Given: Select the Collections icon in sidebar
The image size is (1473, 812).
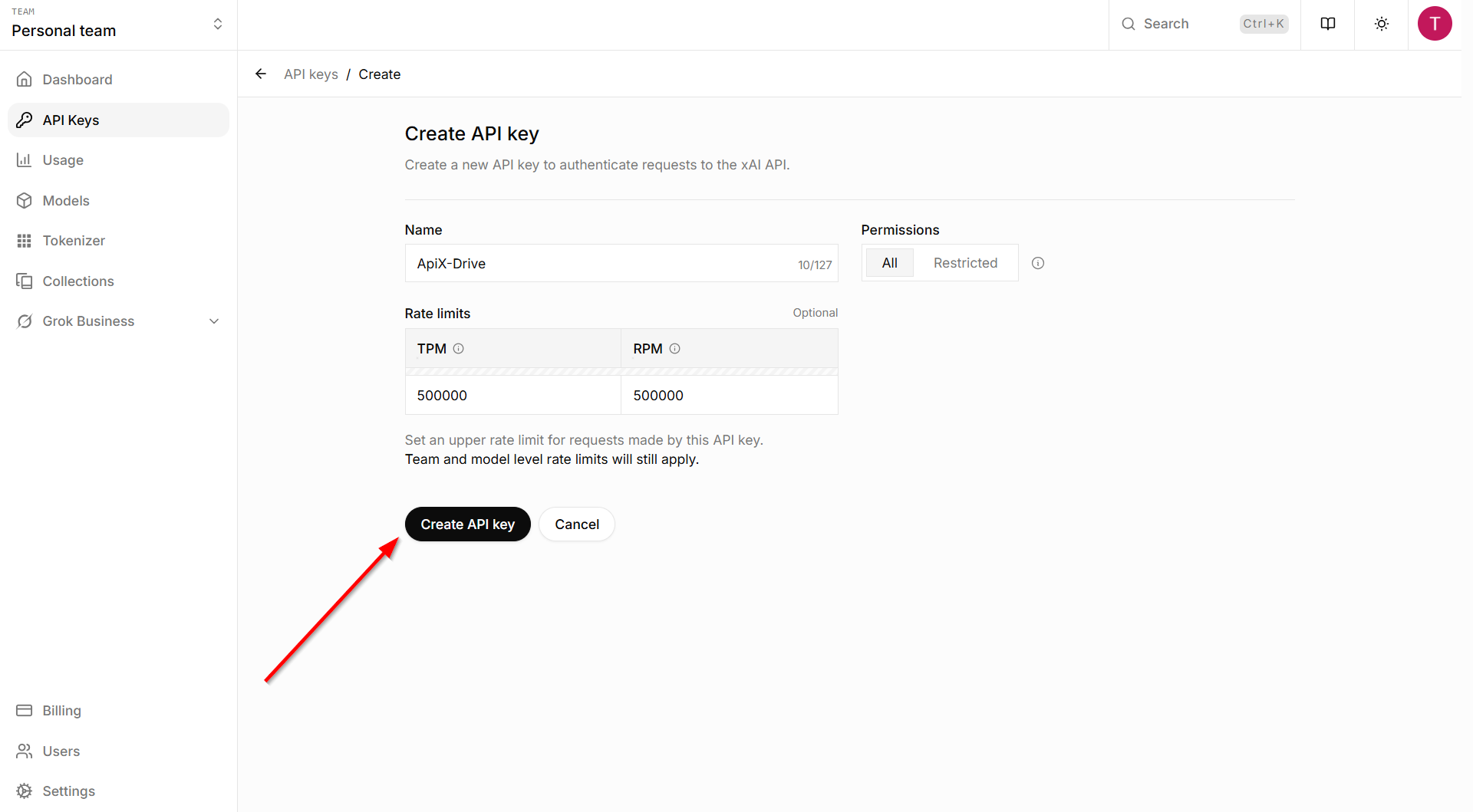Looking at the screenshot, I should 25,281.
